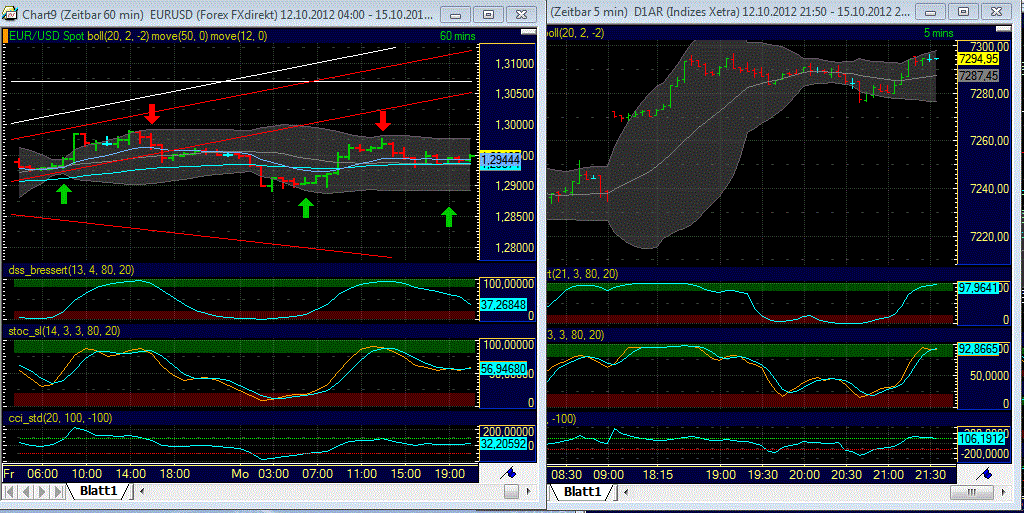Minimize the EURUSD Chart9 window
Image resolution: width=1024 pixels, height=513 pixels.
pos(456,14)
